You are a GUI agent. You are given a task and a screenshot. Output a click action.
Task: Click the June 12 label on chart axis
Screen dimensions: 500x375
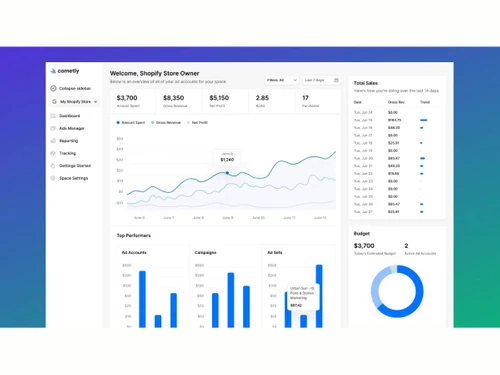tap(320, 218)
